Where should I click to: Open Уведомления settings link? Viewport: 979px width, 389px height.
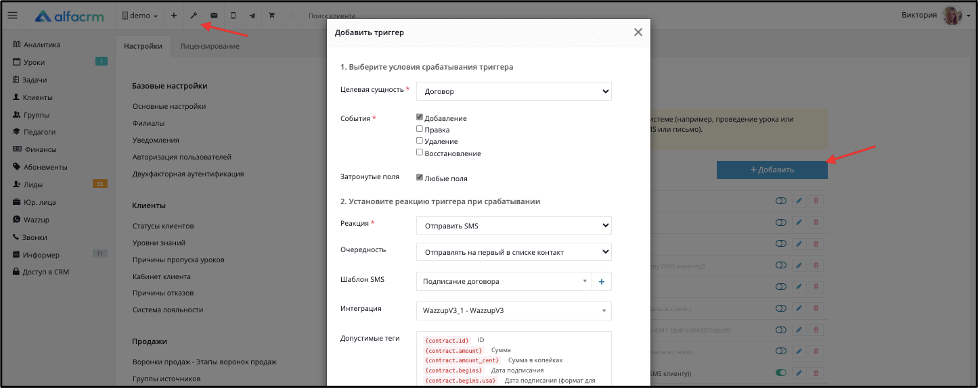pos(156,140)
